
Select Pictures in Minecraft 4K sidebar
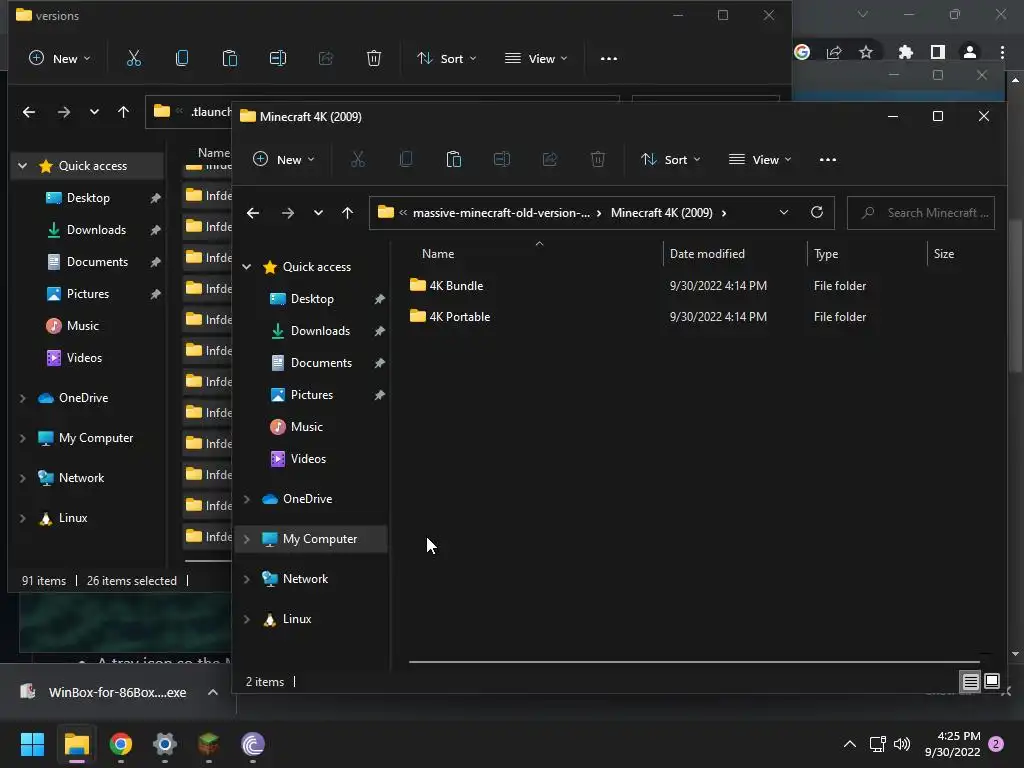click(x=311, y=395)
